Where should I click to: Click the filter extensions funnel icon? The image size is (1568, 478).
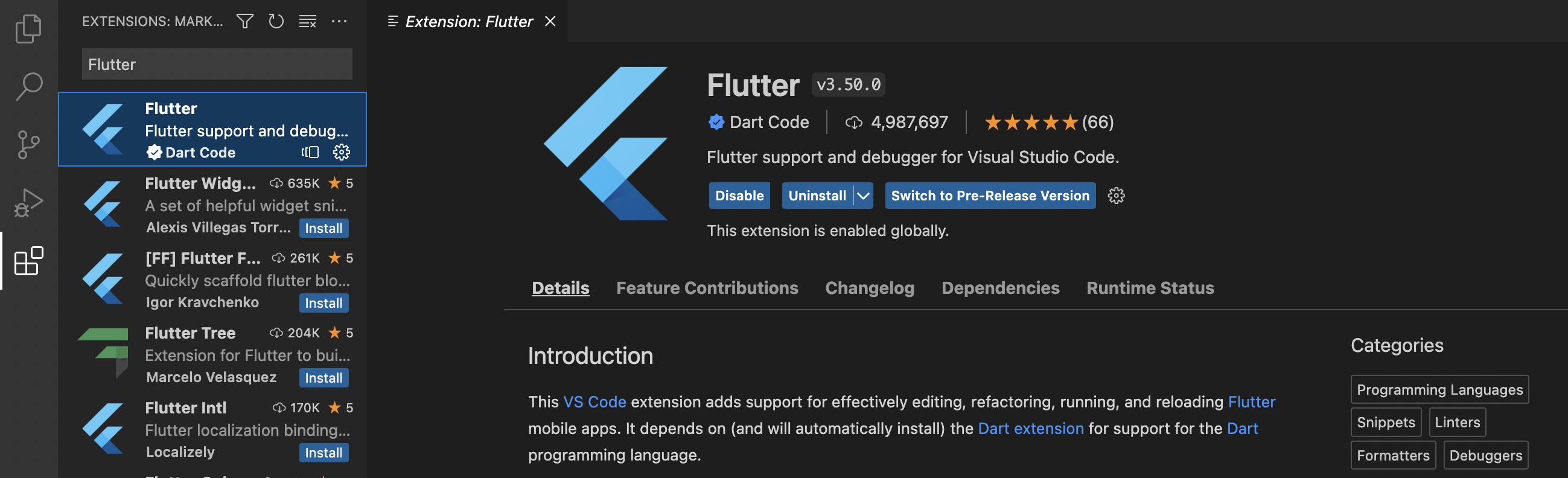click(244, 21)
